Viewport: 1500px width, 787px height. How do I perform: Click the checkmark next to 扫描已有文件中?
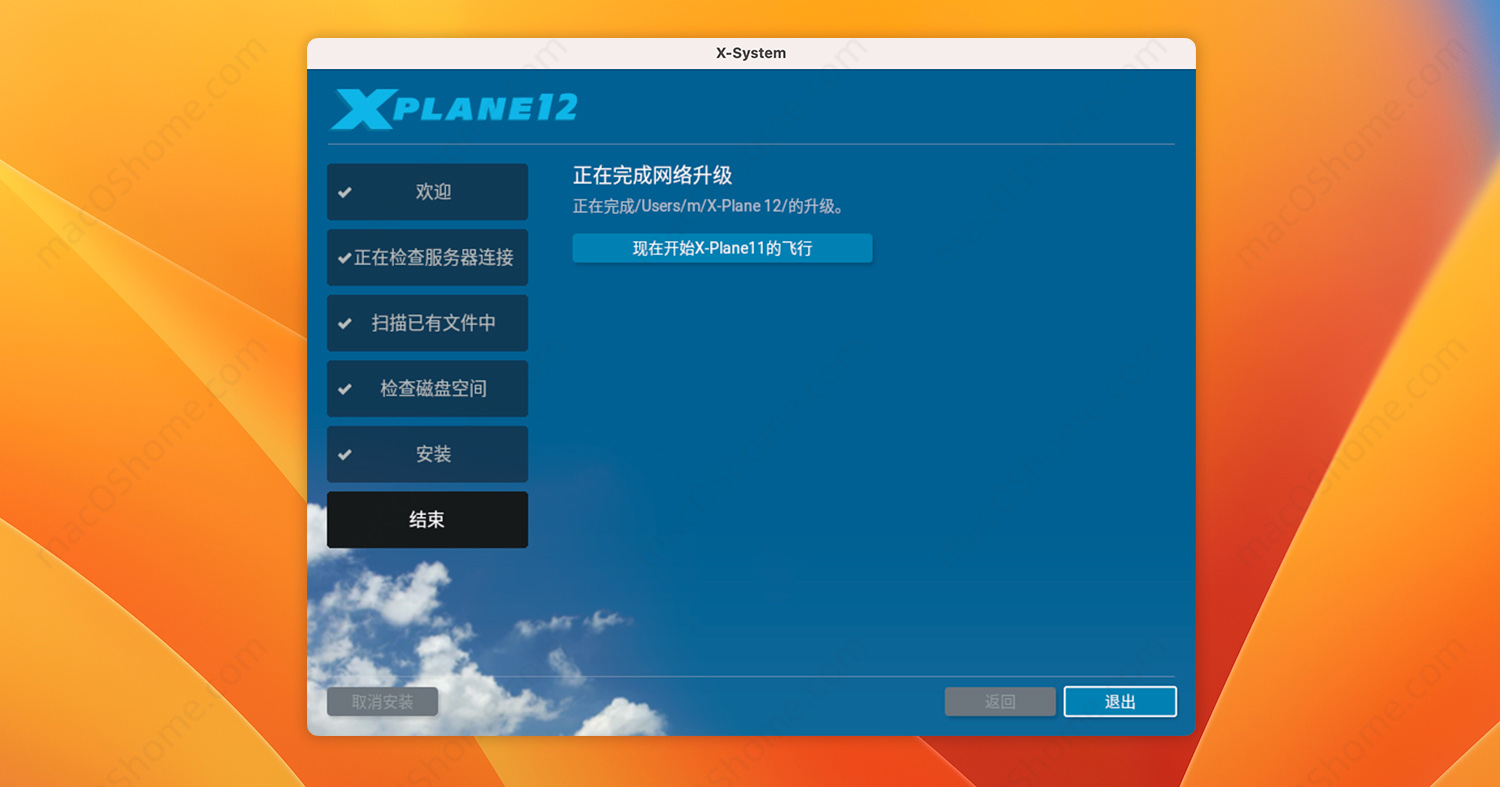tap(345, 323)
